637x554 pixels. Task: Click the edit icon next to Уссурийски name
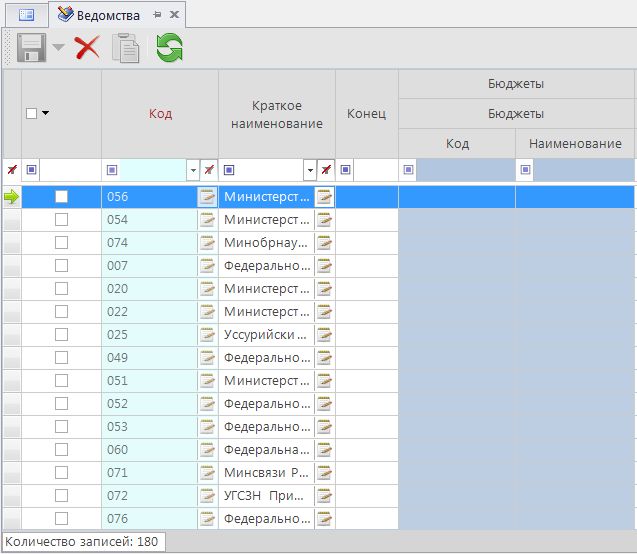324,335
